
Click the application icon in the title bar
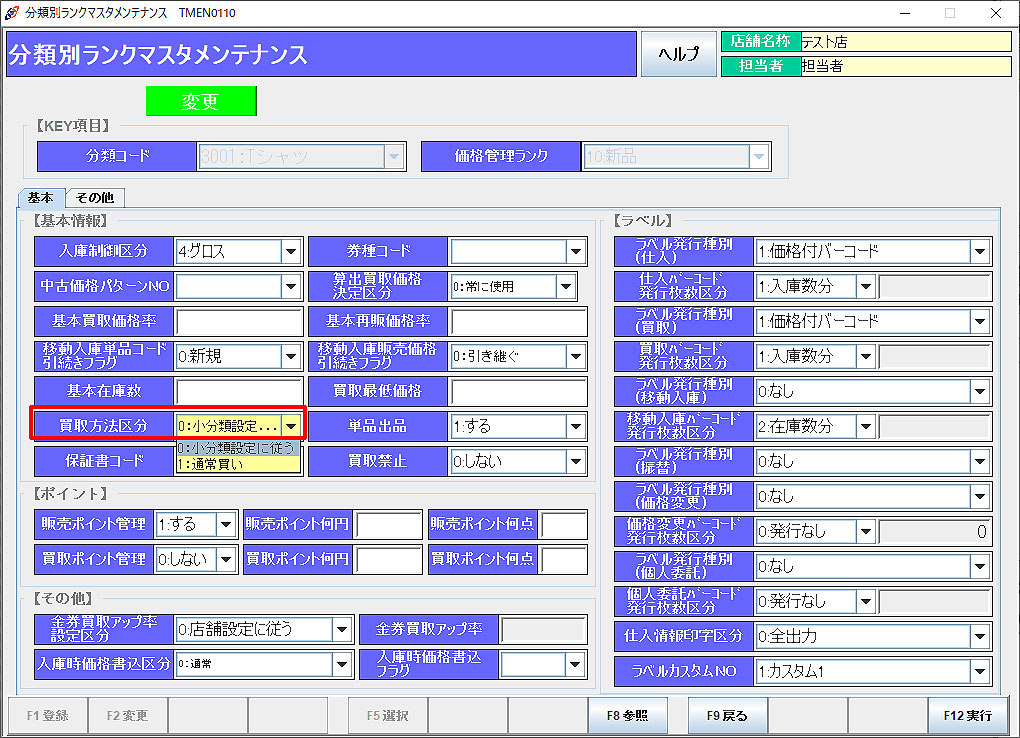click(x=10, y=13)
